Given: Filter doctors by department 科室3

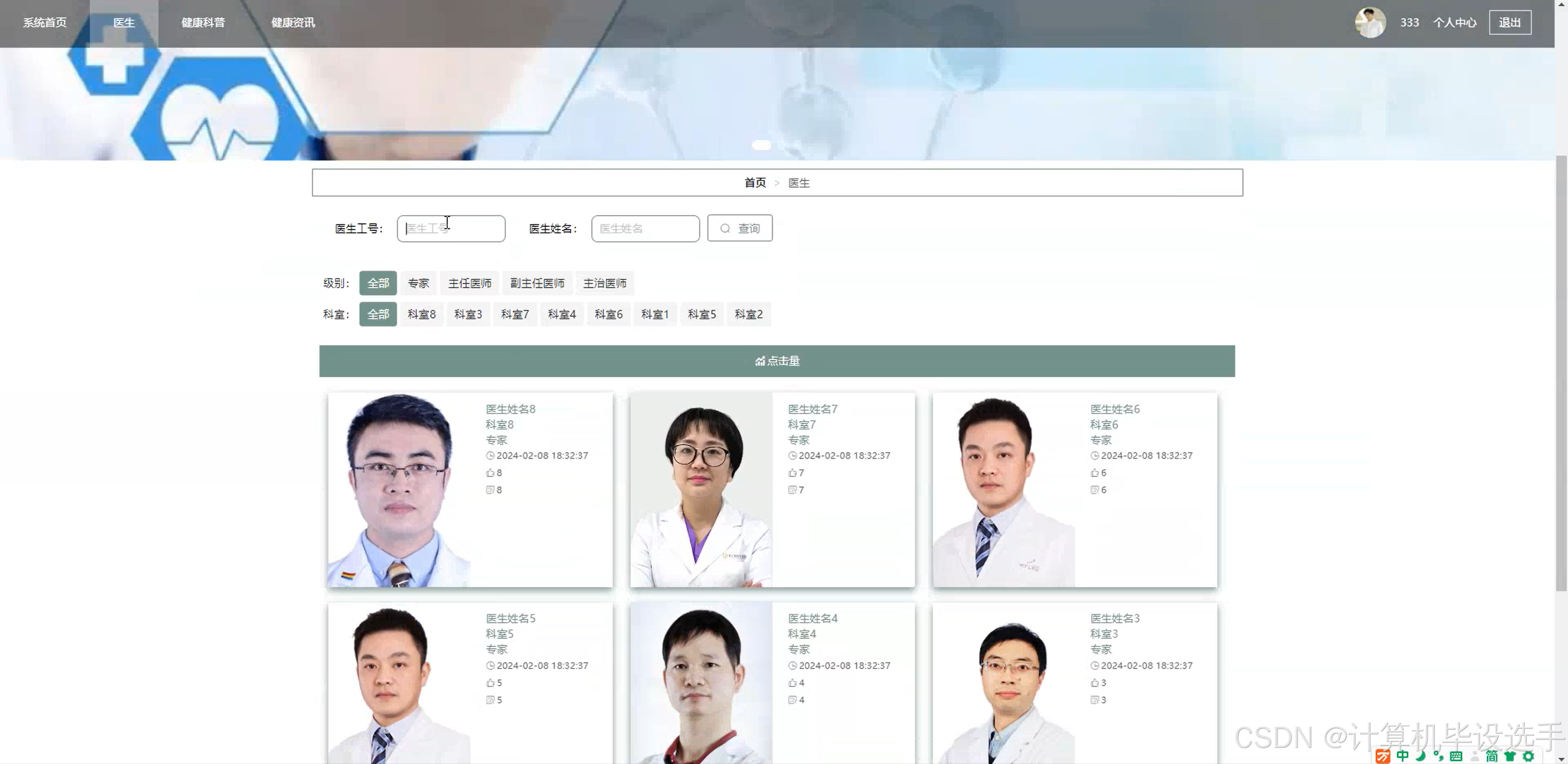Looking at the screenshot, I should coord(468,314).
